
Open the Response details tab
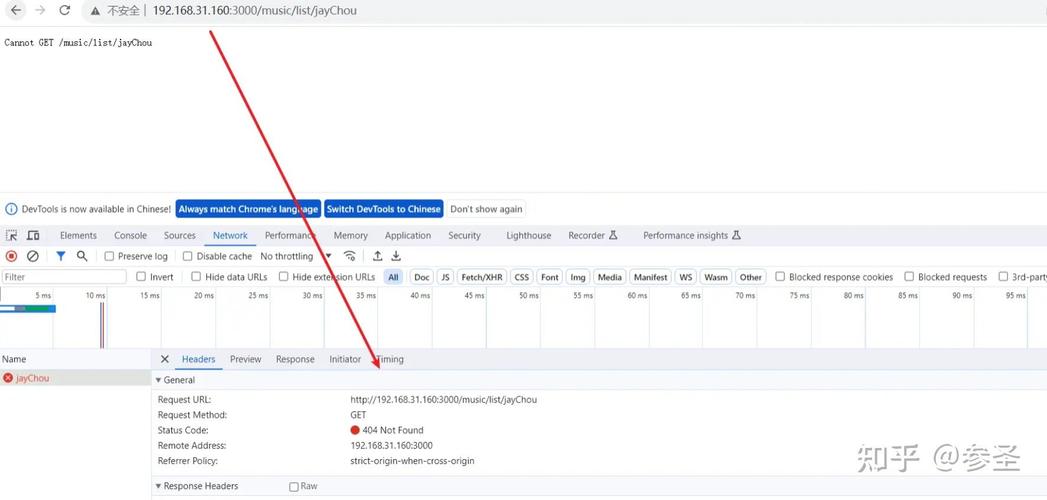[295, 359]
